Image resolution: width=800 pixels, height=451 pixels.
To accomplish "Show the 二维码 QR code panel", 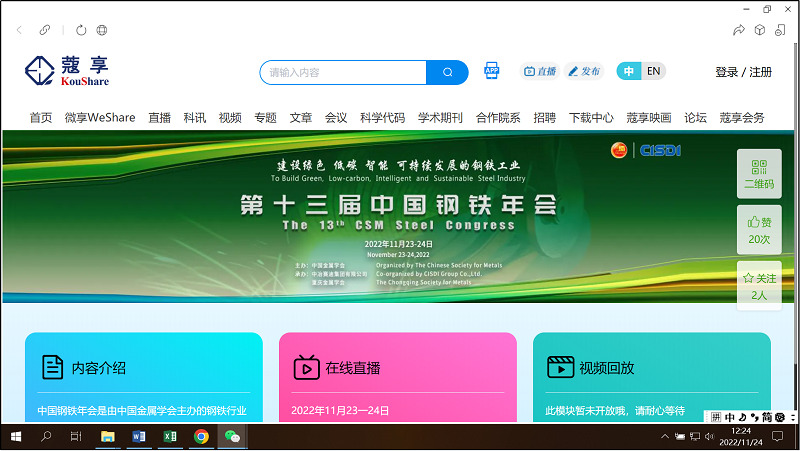I will pyautogui.click(x=759, y=174).
